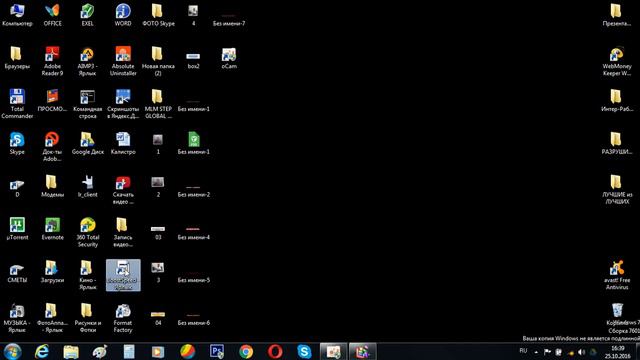
Task: Open the Google Диск shortcut
Action: [x=87, y=143]
